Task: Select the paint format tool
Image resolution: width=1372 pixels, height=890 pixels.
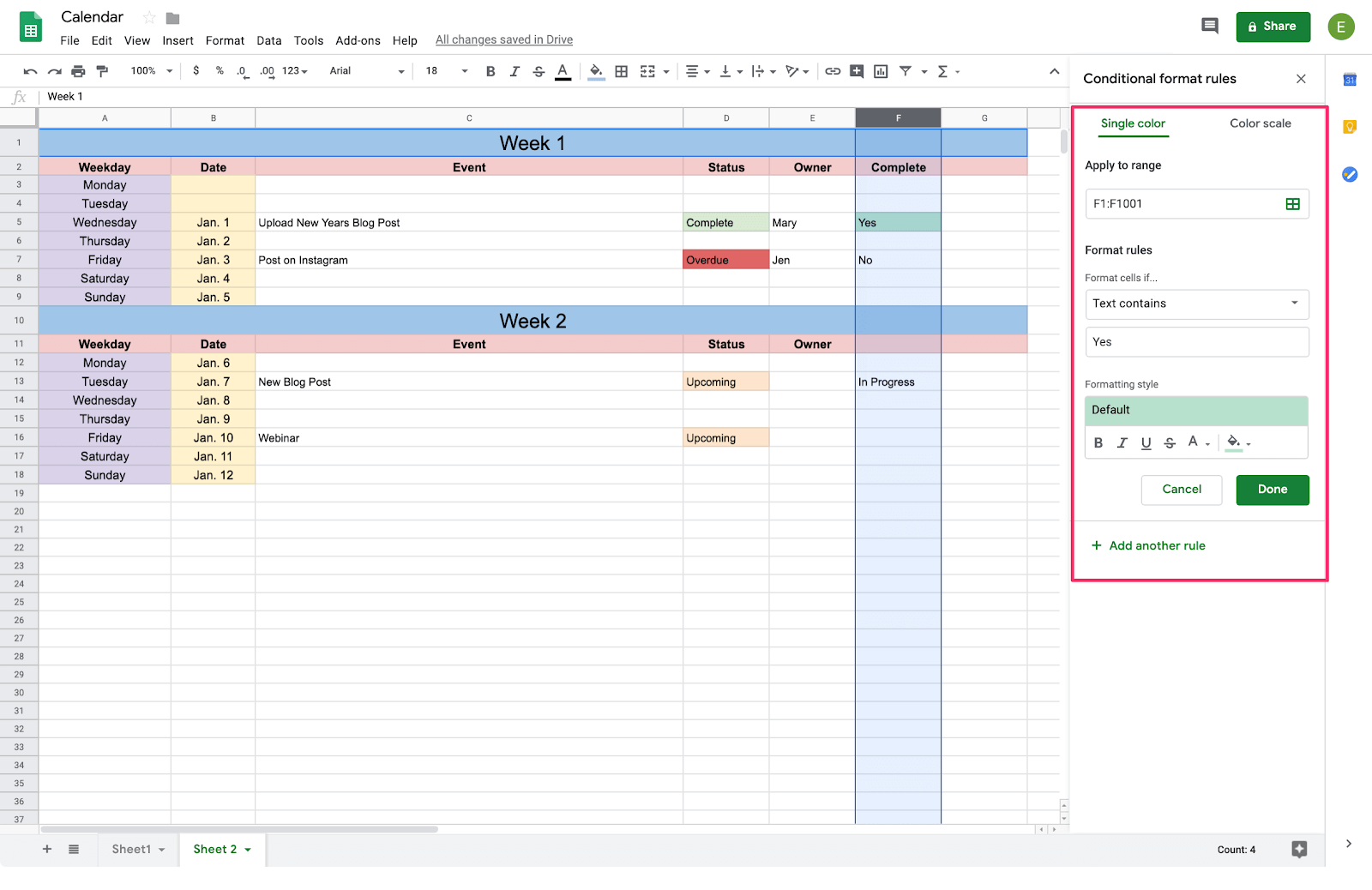Action: [x=102, y=71]
